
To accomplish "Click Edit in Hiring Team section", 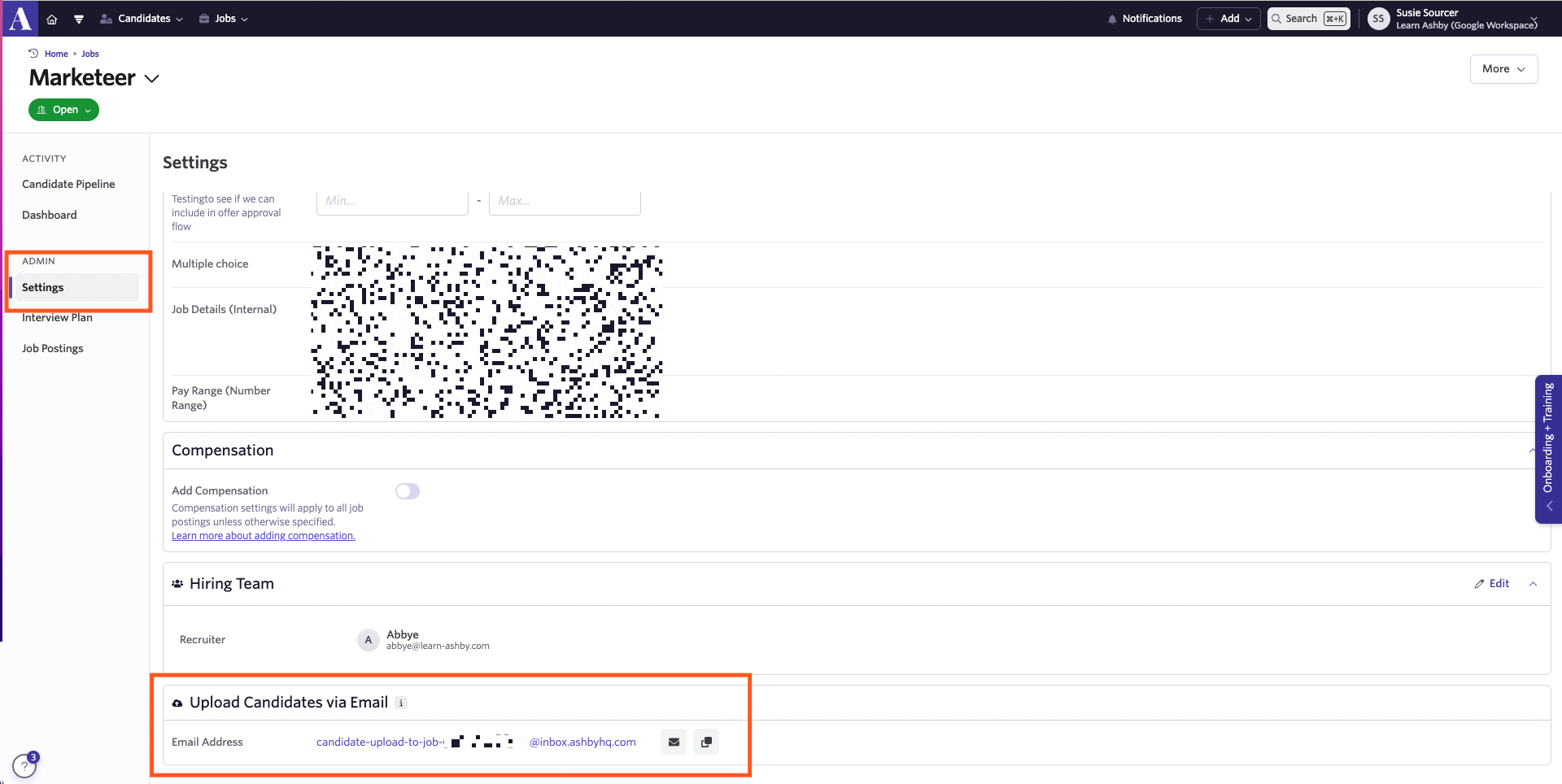I will point(1492,584).
